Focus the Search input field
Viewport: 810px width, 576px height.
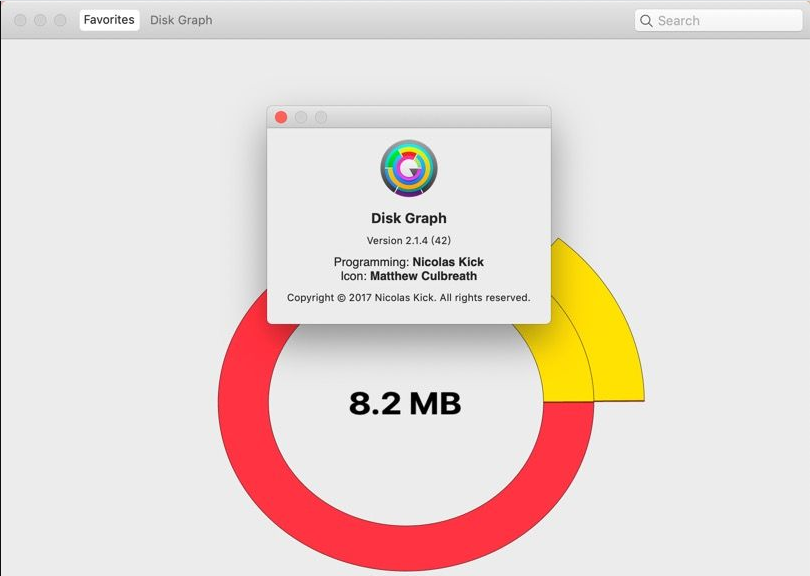click(x=725, y=21)
